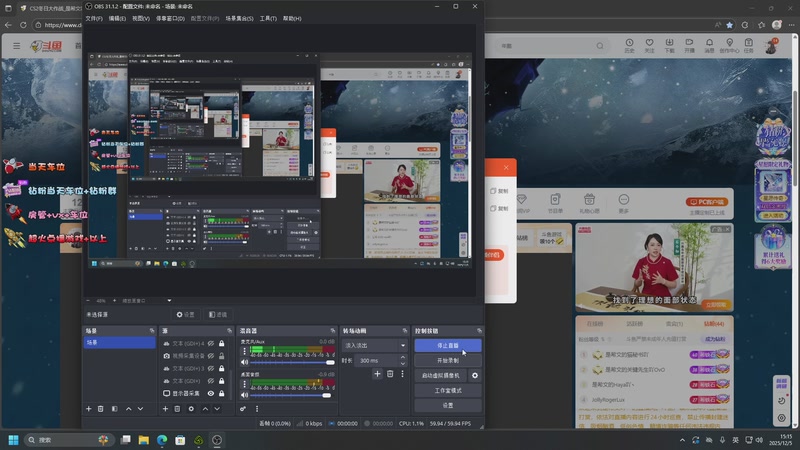Unlock the 显示器采集 source
This screenshot has width=800, height=450.
point(221,393)
